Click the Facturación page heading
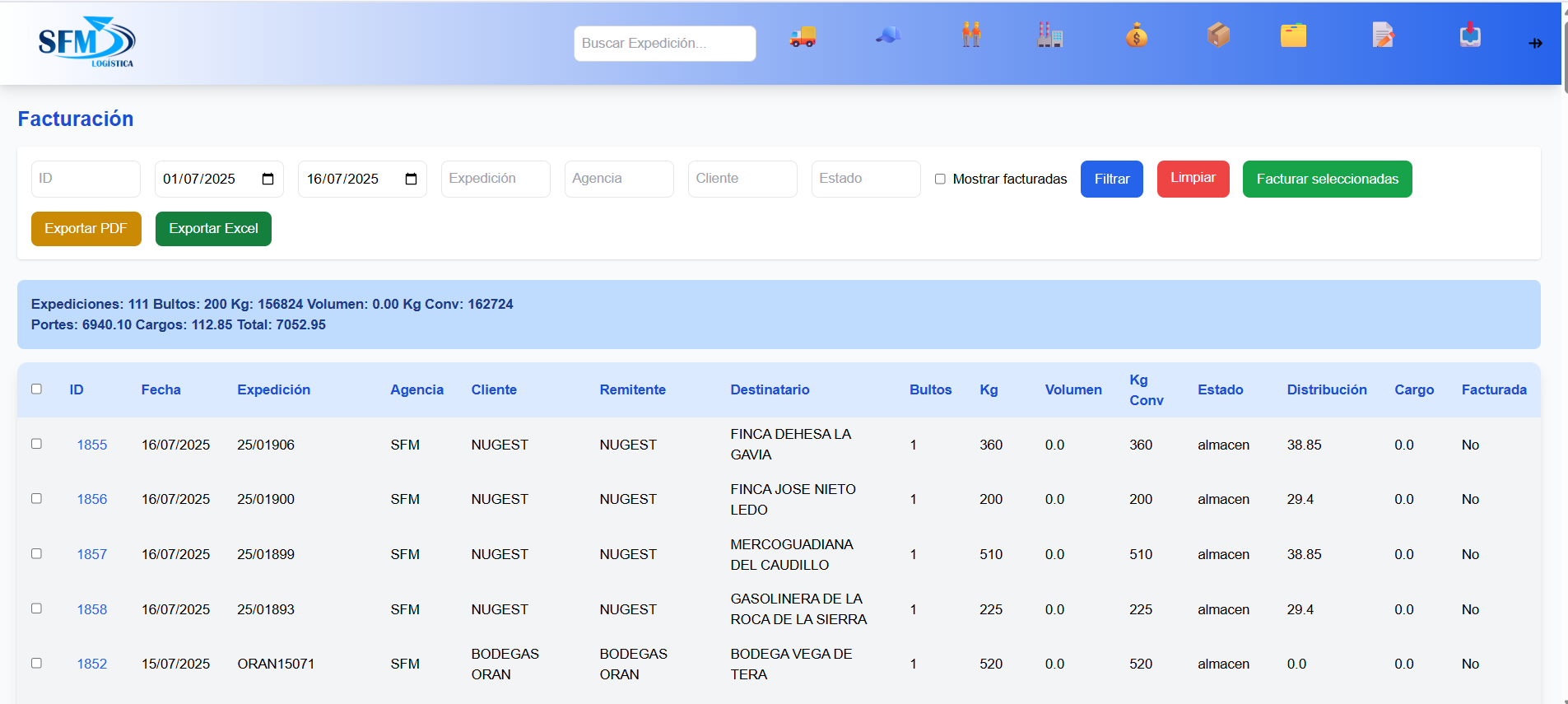Image resolution: width=1568 pixels, height=704 pixels. point(76,119)
